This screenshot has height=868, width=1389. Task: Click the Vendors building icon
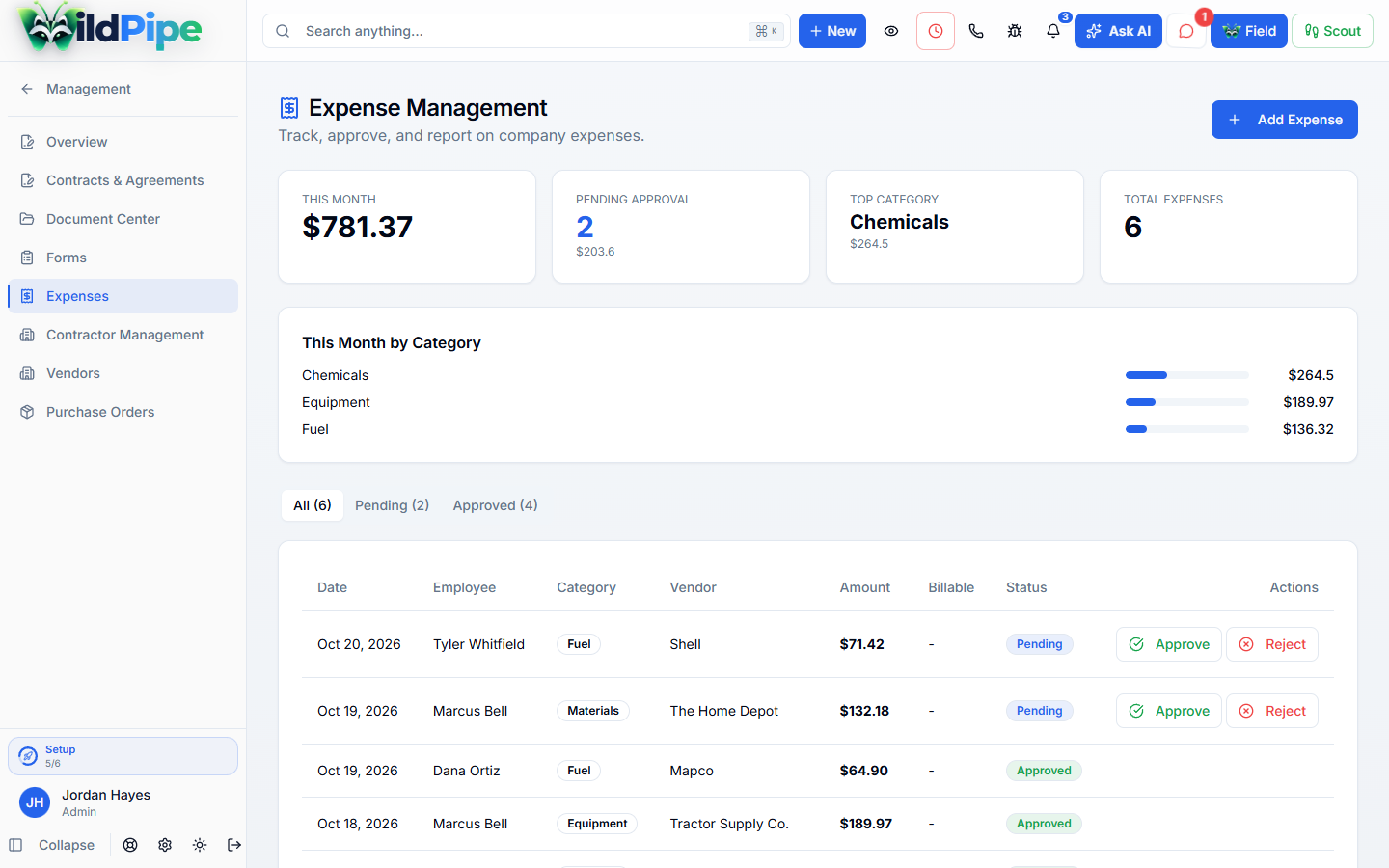27,373
